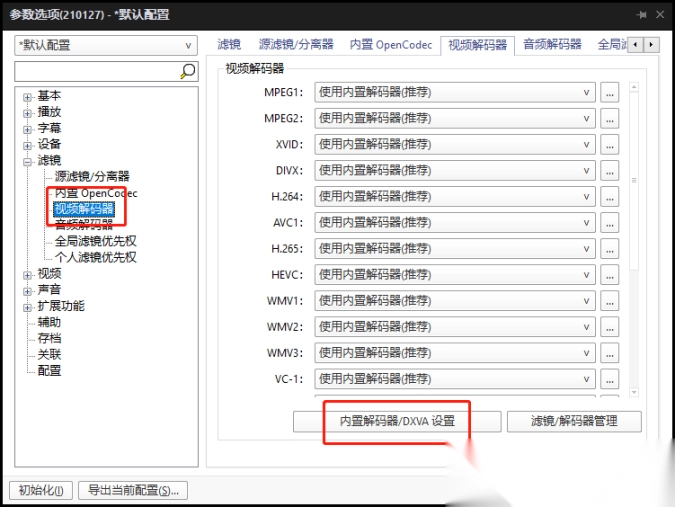
Task: Open the XVID decoder dropdown
Action: click(454, 144)
